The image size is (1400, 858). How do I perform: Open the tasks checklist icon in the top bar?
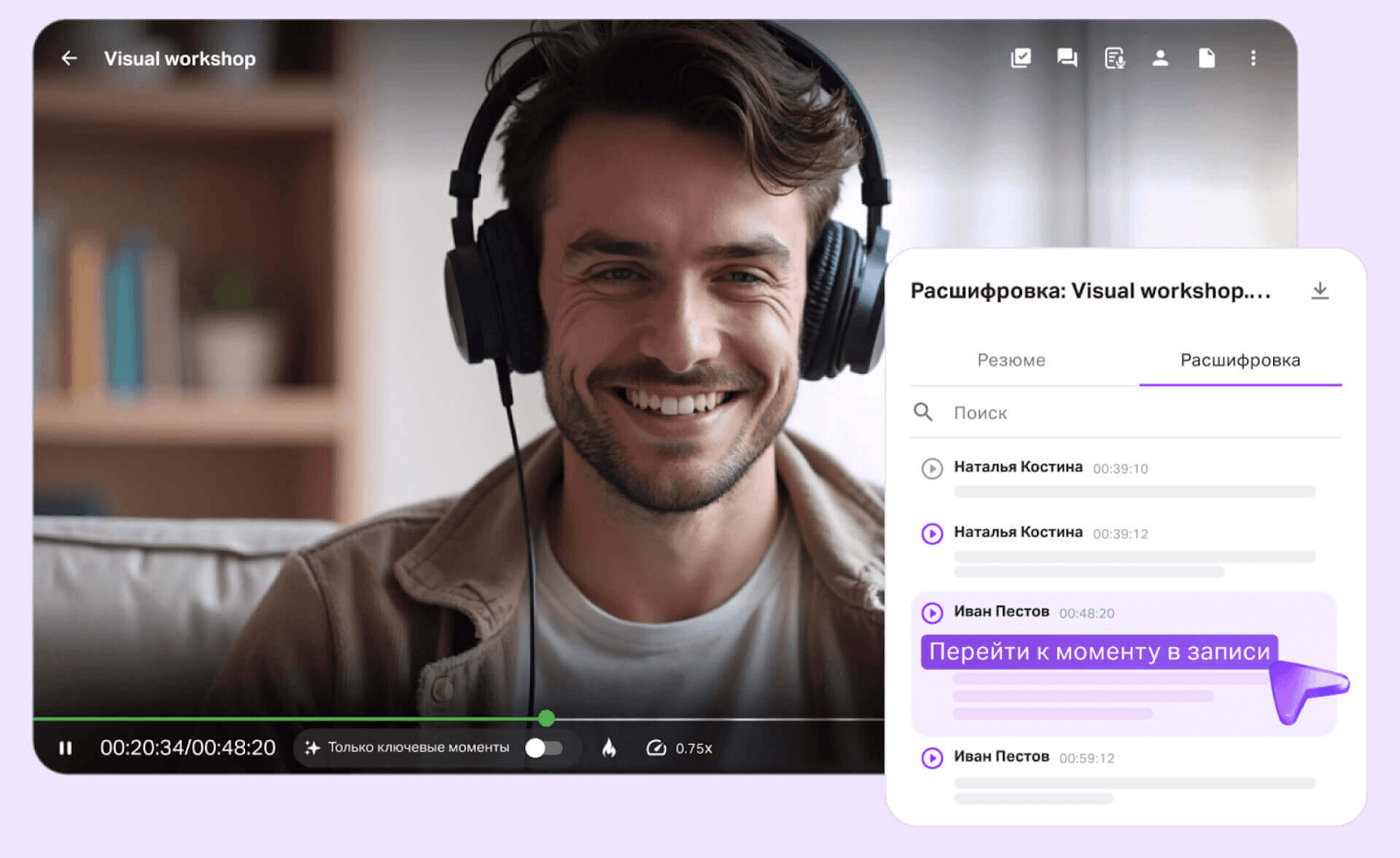[x=1020, y=59]
